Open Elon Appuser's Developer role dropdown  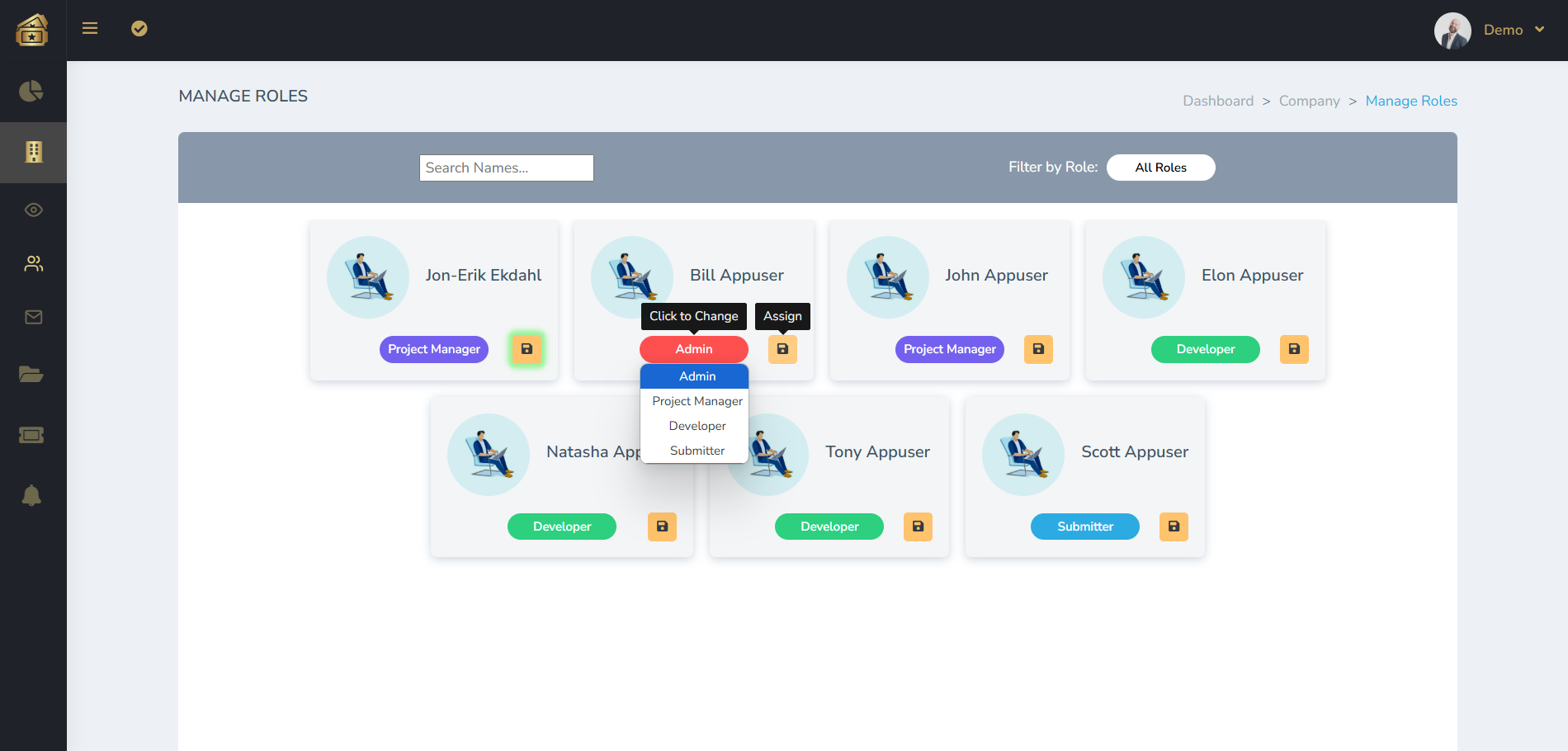click(x=1206, y=349)
